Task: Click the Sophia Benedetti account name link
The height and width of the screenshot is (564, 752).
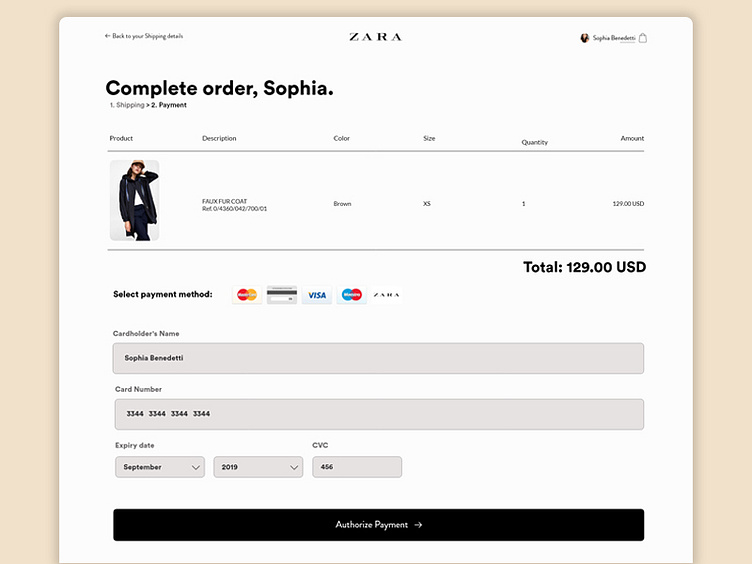Action: [x=614, y=38]
